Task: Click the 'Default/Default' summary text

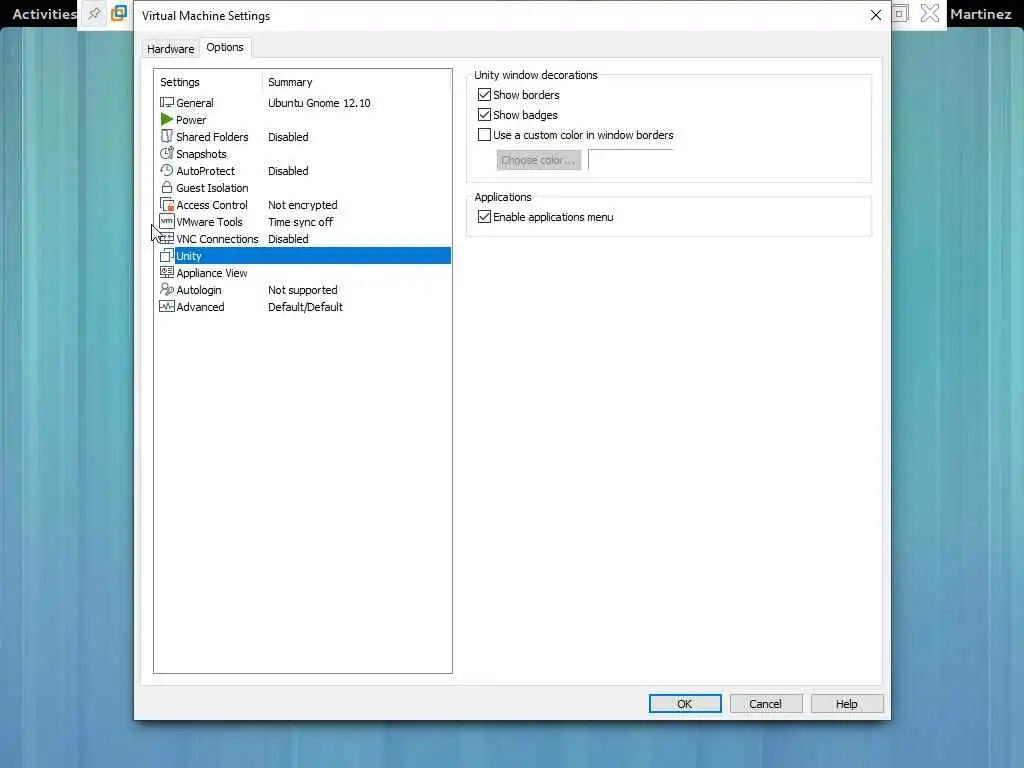Action: [305, 307]
